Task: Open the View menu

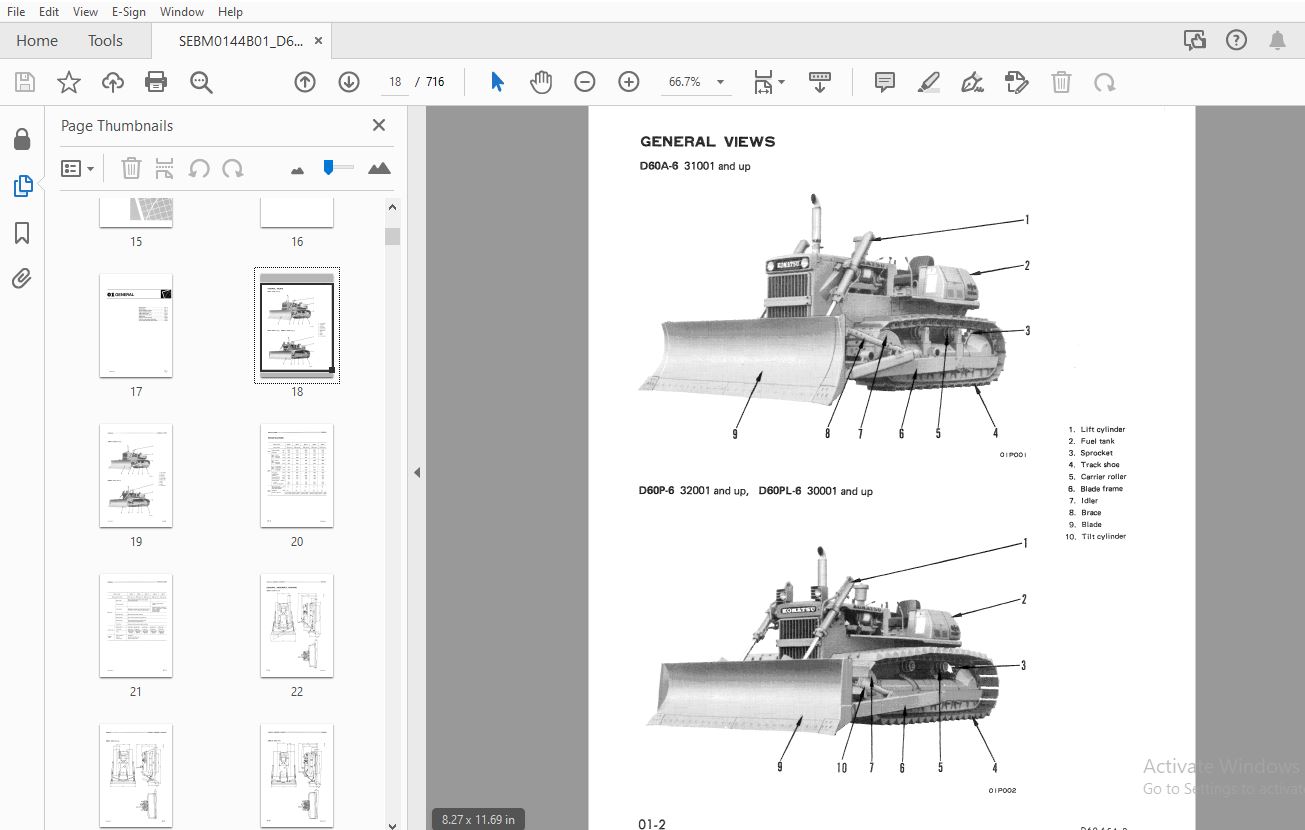Action: click(x=86, y=12)
